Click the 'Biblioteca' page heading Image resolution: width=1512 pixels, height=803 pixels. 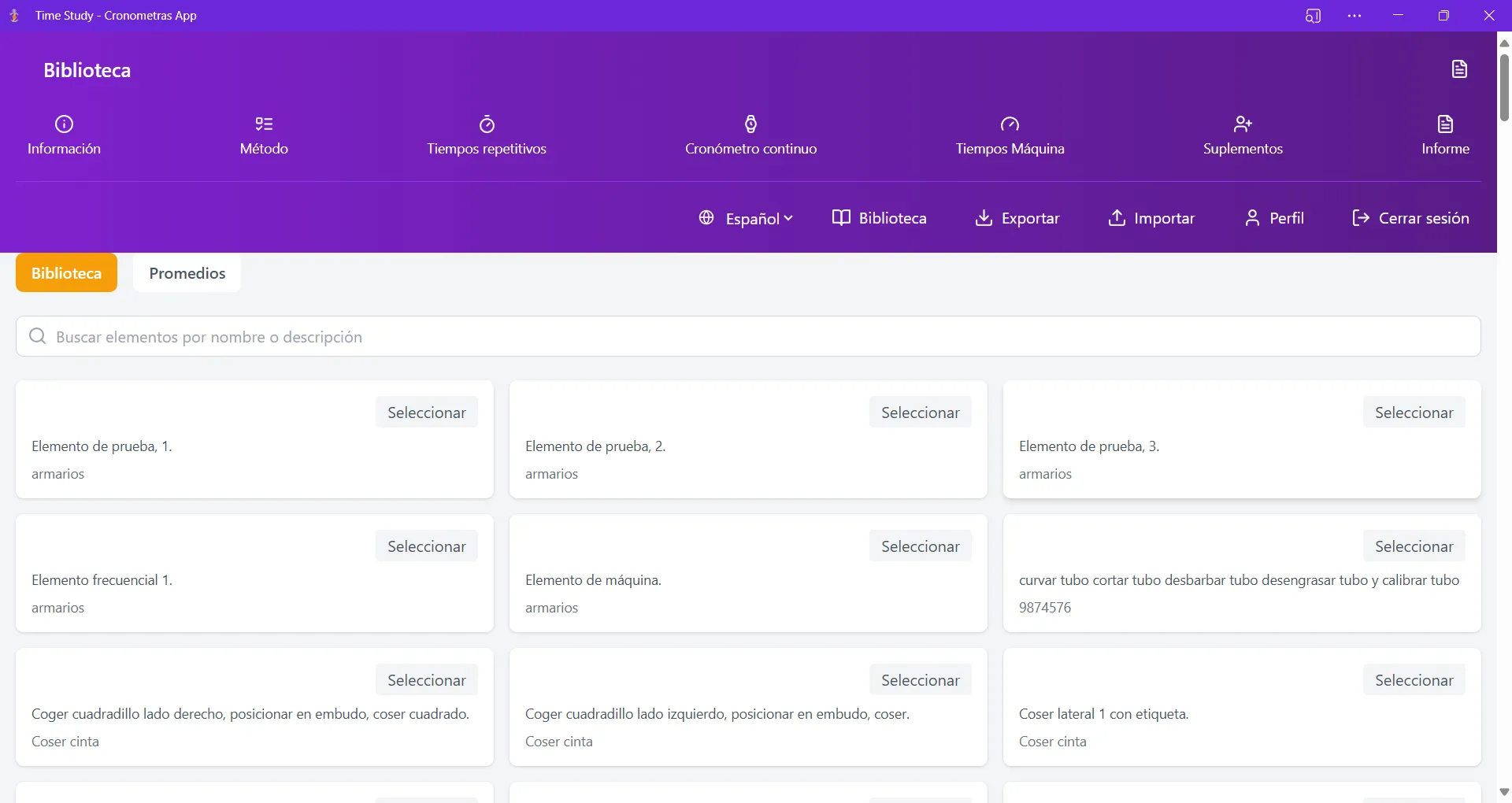[x=87, y=70]
